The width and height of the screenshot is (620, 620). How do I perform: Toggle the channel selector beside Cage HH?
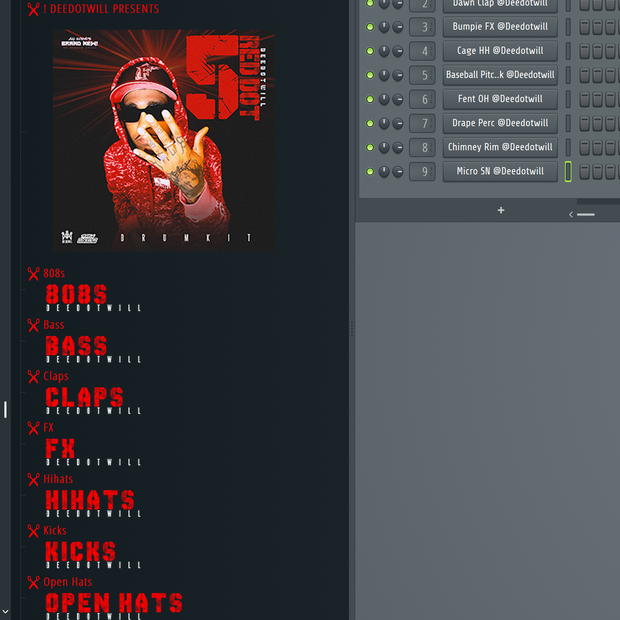click(568, 51)
